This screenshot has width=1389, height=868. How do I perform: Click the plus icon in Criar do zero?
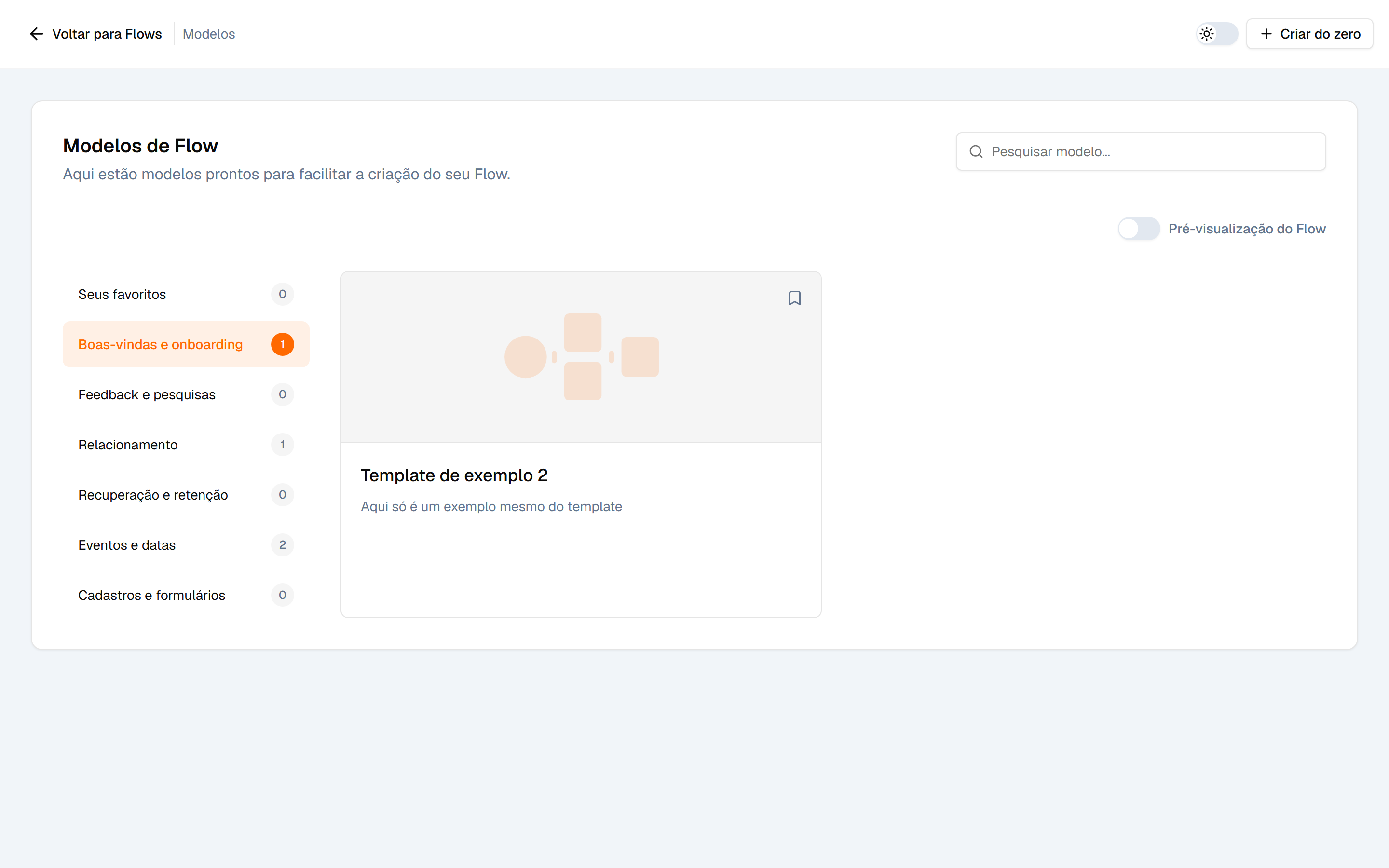point(1266,34)
